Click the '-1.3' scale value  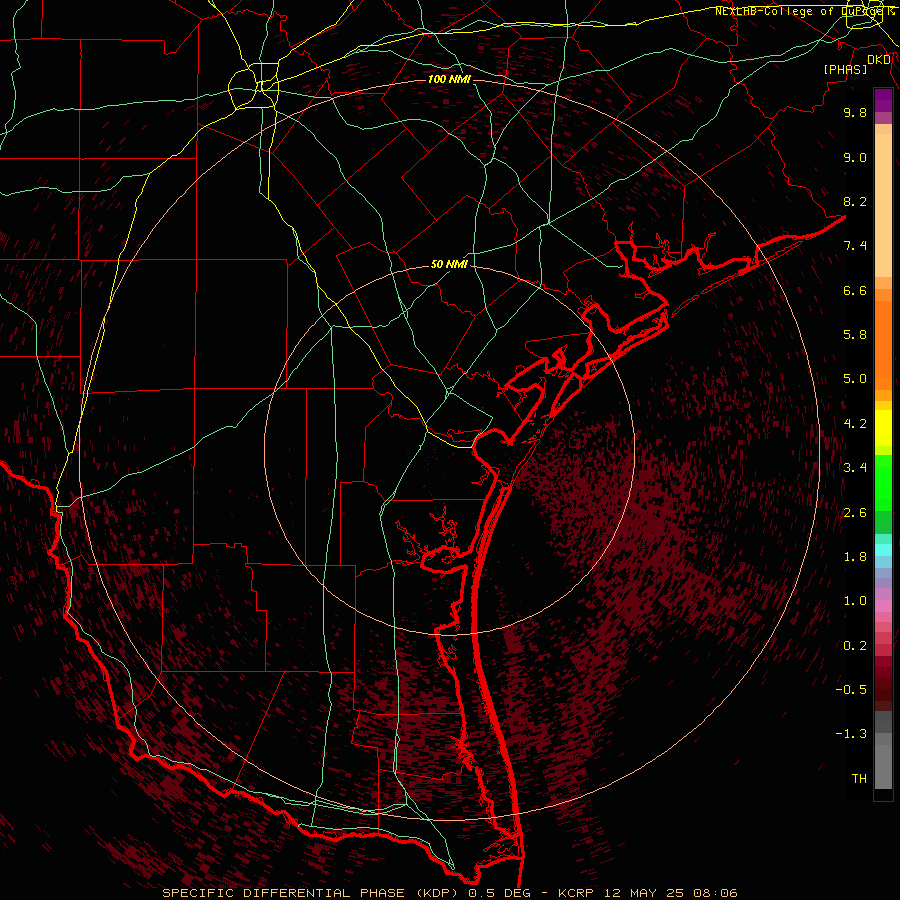851,734
